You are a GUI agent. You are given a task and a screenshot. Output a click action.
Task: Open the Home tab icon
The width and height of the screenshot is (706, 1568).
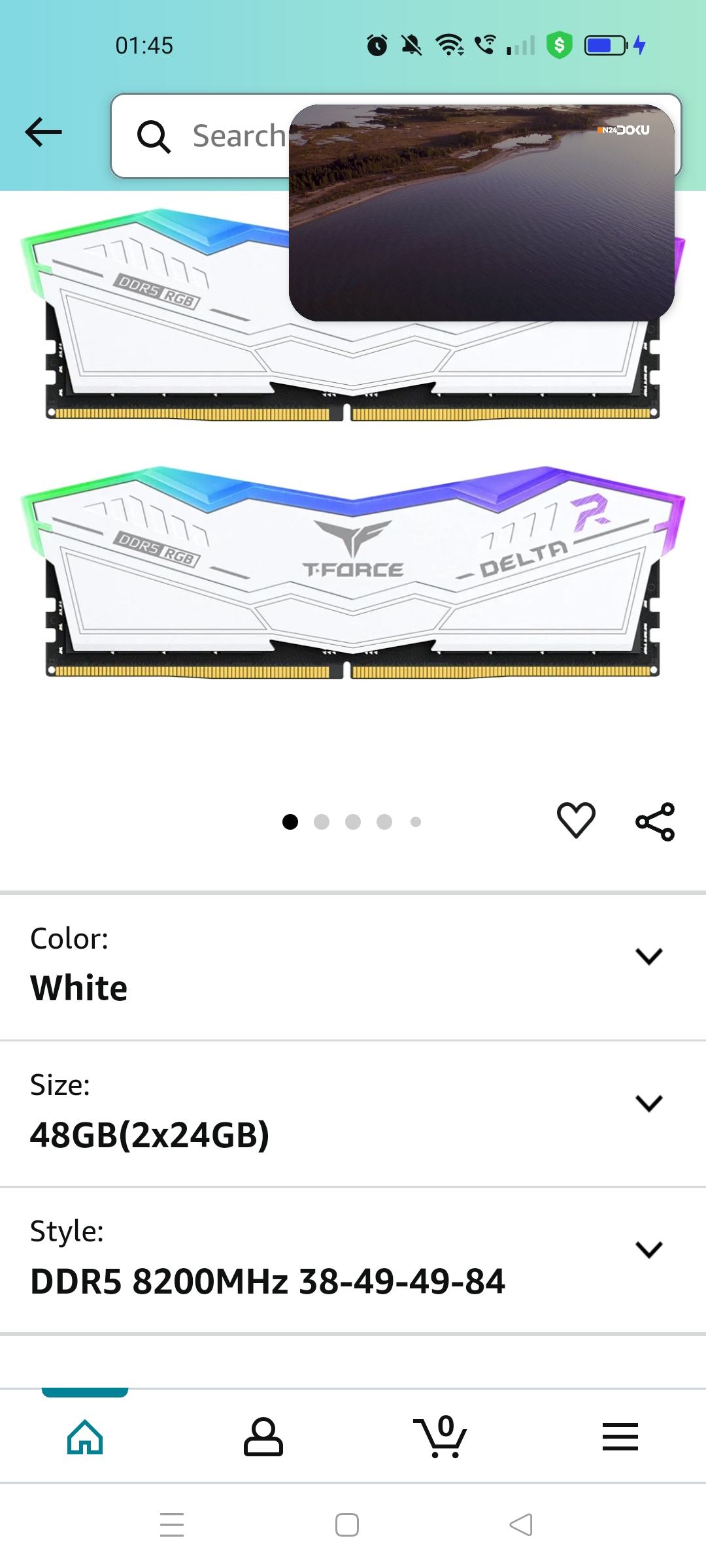85,1438
